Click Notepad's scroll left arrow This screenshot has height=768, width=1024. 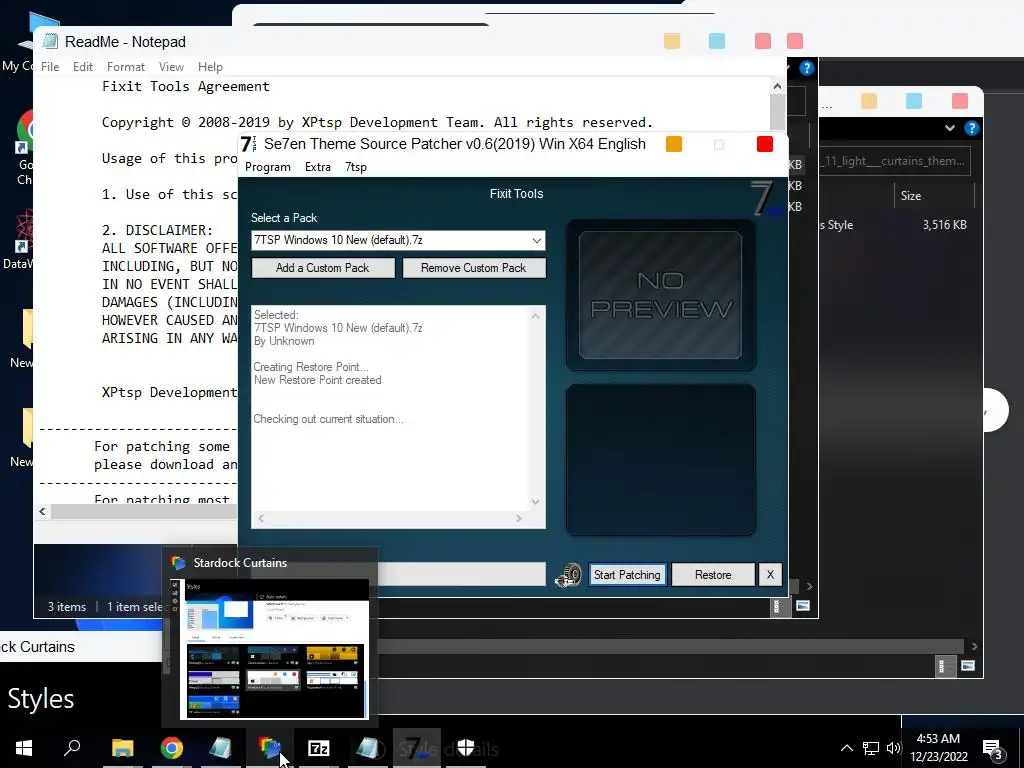(x=42, y=511)
